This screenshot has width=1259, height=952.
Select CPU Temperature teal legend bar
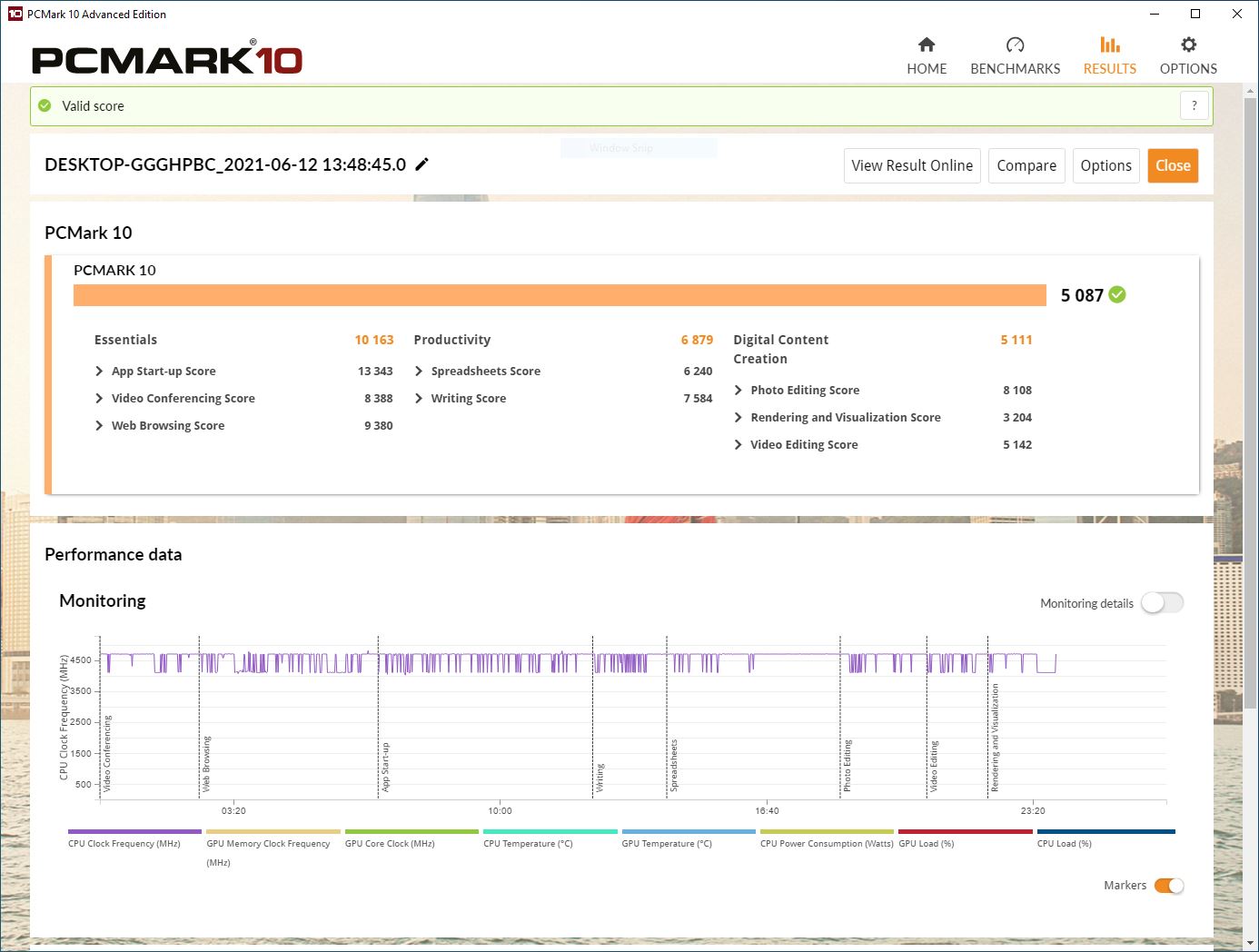tap(550, 831)
